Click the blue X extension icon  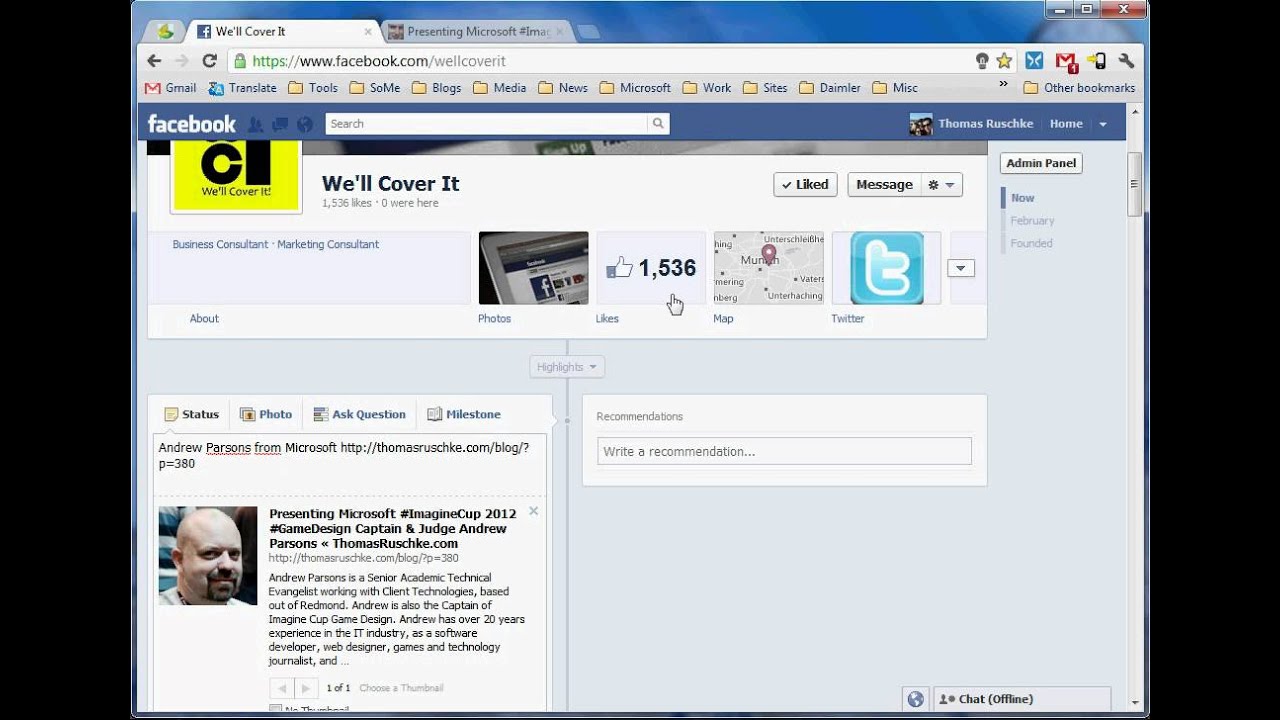coord(1034,61)
